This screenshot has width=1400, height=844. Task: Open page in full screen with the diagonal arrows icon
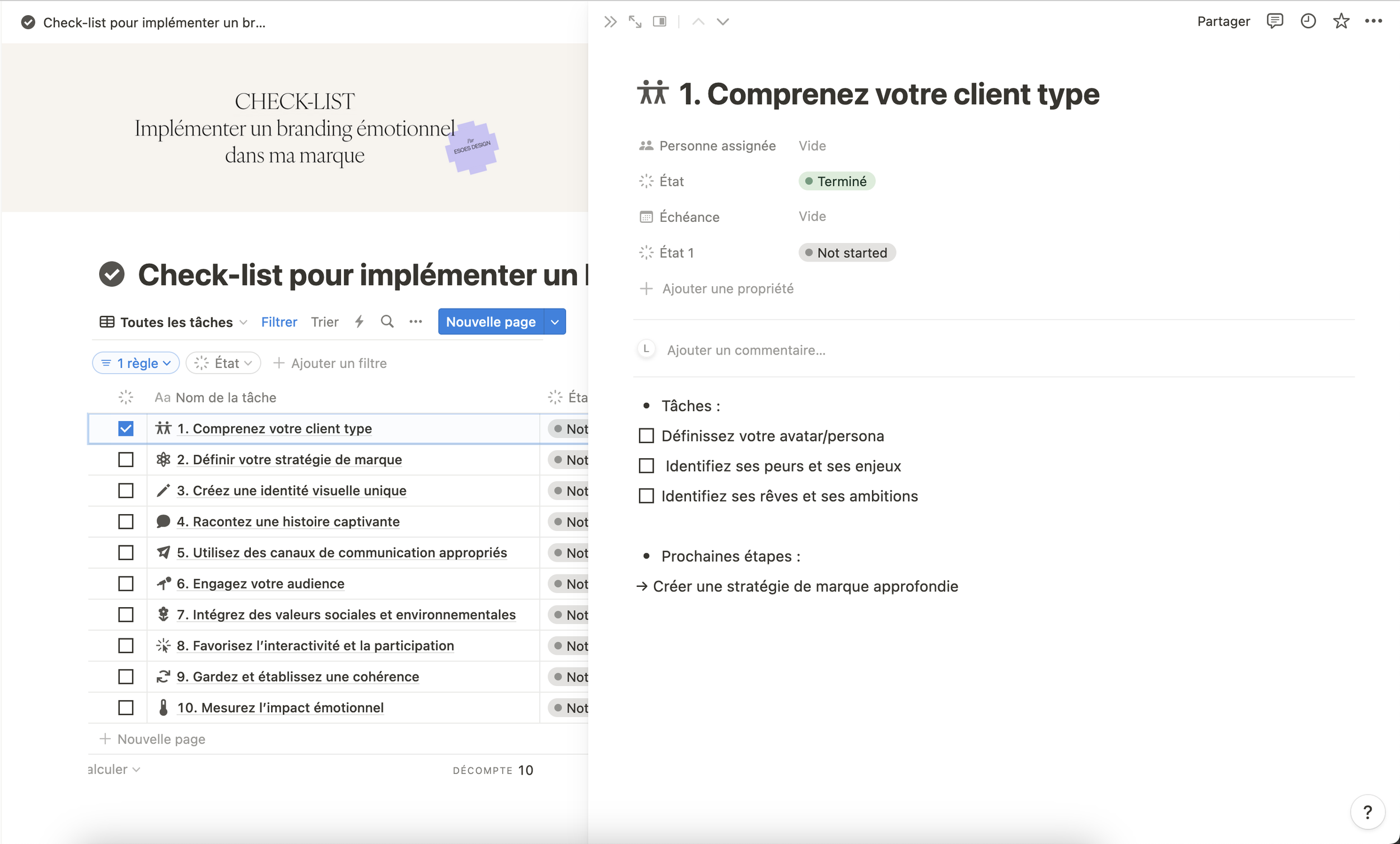click(x=634, y=22)
